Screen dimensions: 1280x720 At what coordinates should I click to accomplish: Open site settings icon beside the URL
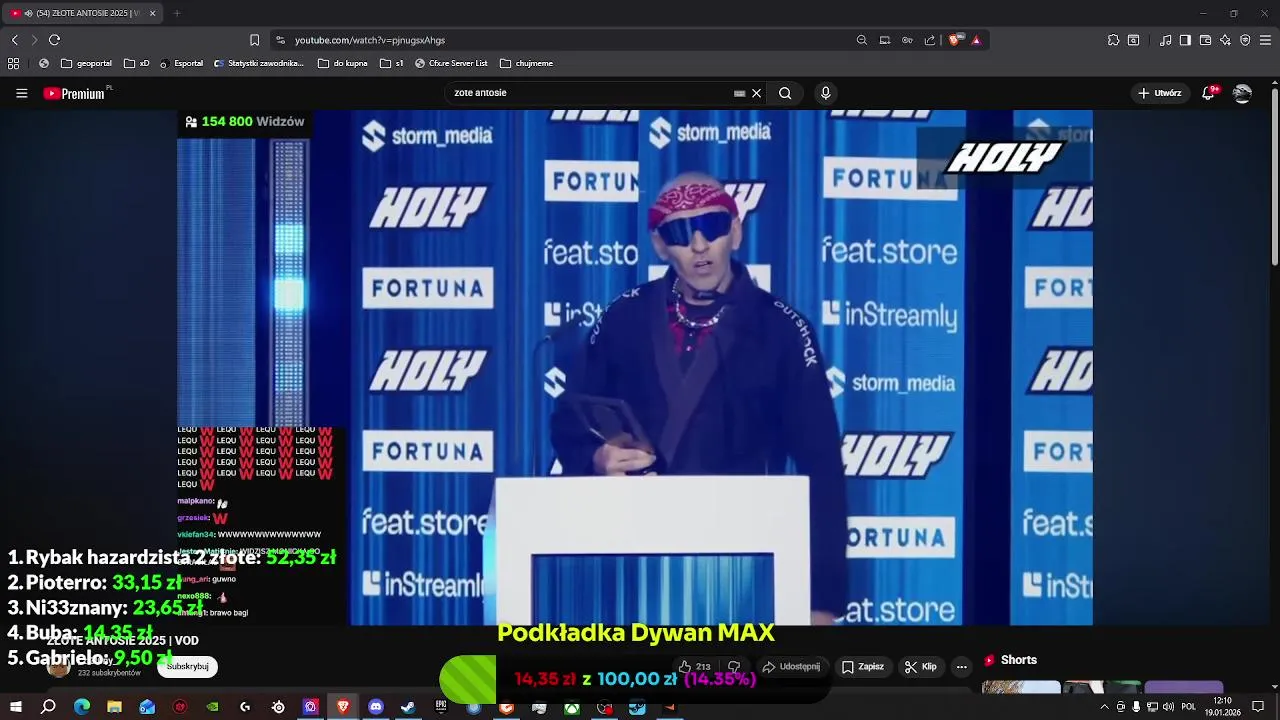tap(280, 40)
